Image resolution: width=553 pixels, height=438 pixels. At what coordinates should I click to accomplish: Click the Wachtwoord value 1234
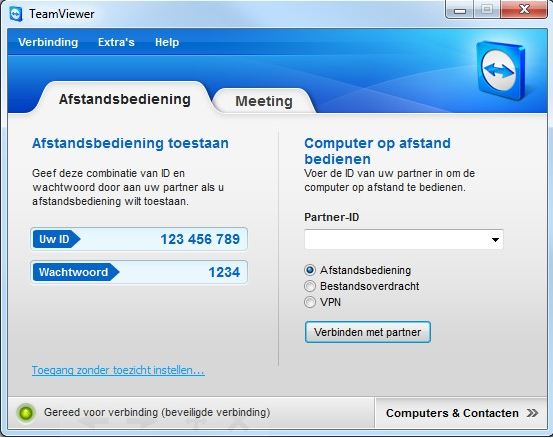tap(224, 272)
